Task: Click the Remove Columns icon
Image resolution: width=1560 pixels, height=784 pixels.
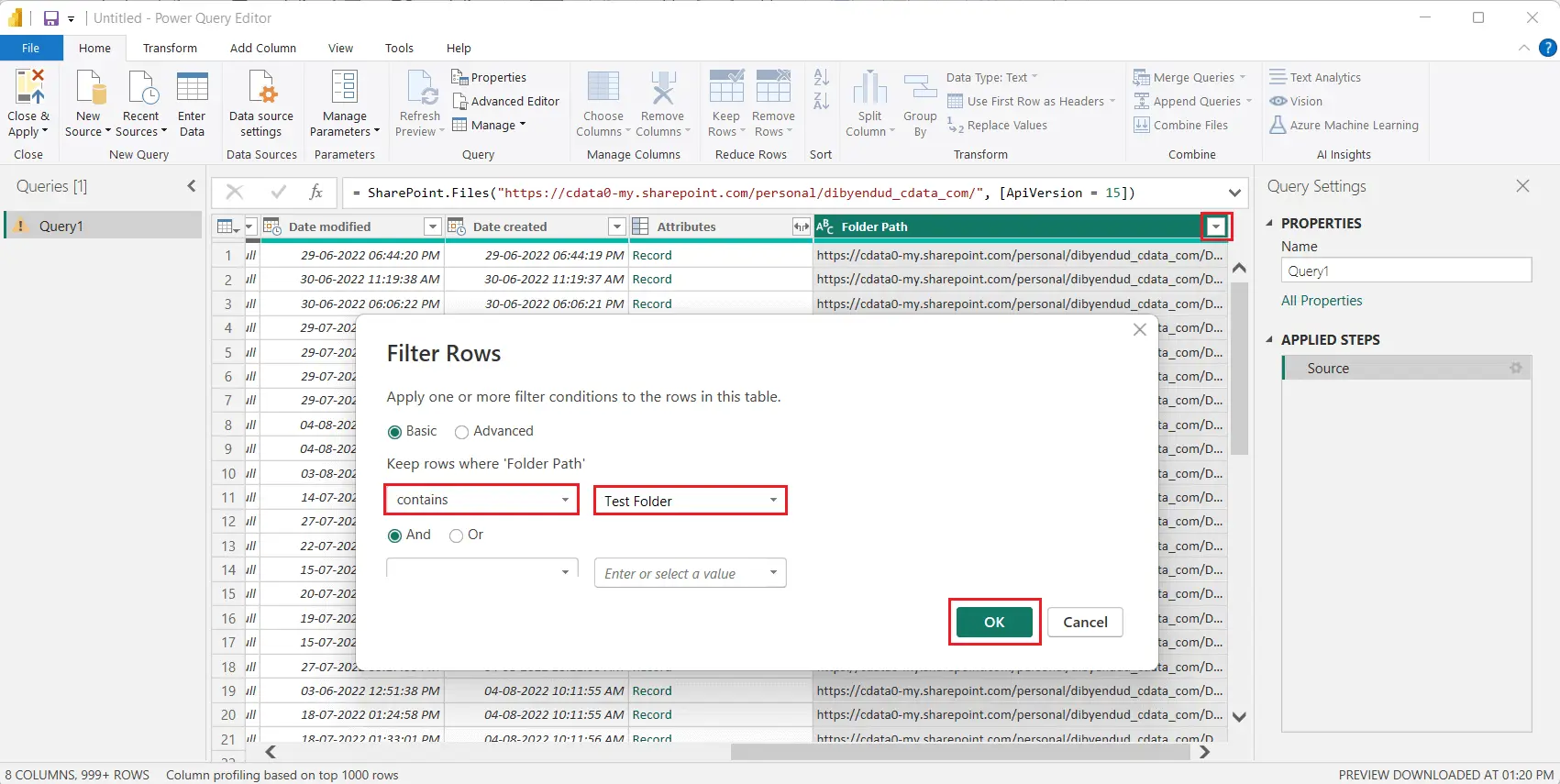Action: (x=662, y=89)
